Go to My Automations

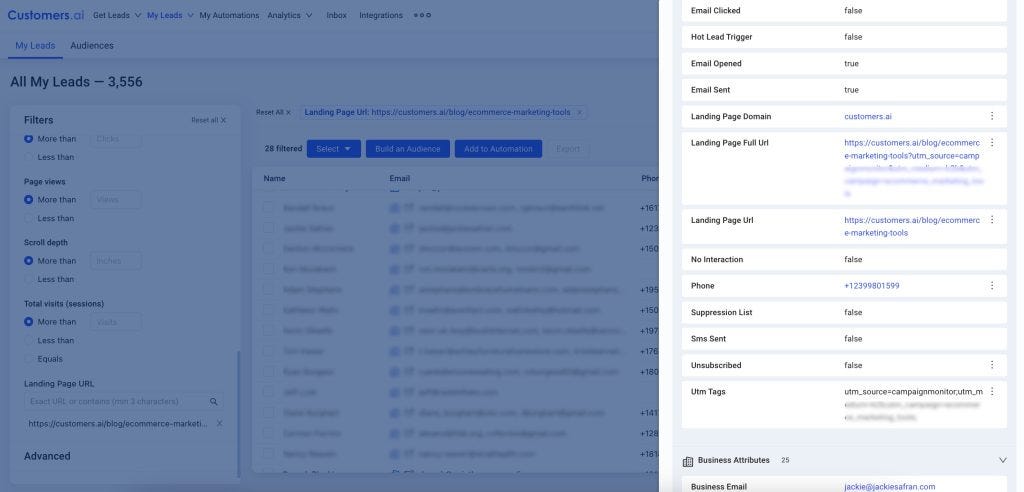coord(229,15)
